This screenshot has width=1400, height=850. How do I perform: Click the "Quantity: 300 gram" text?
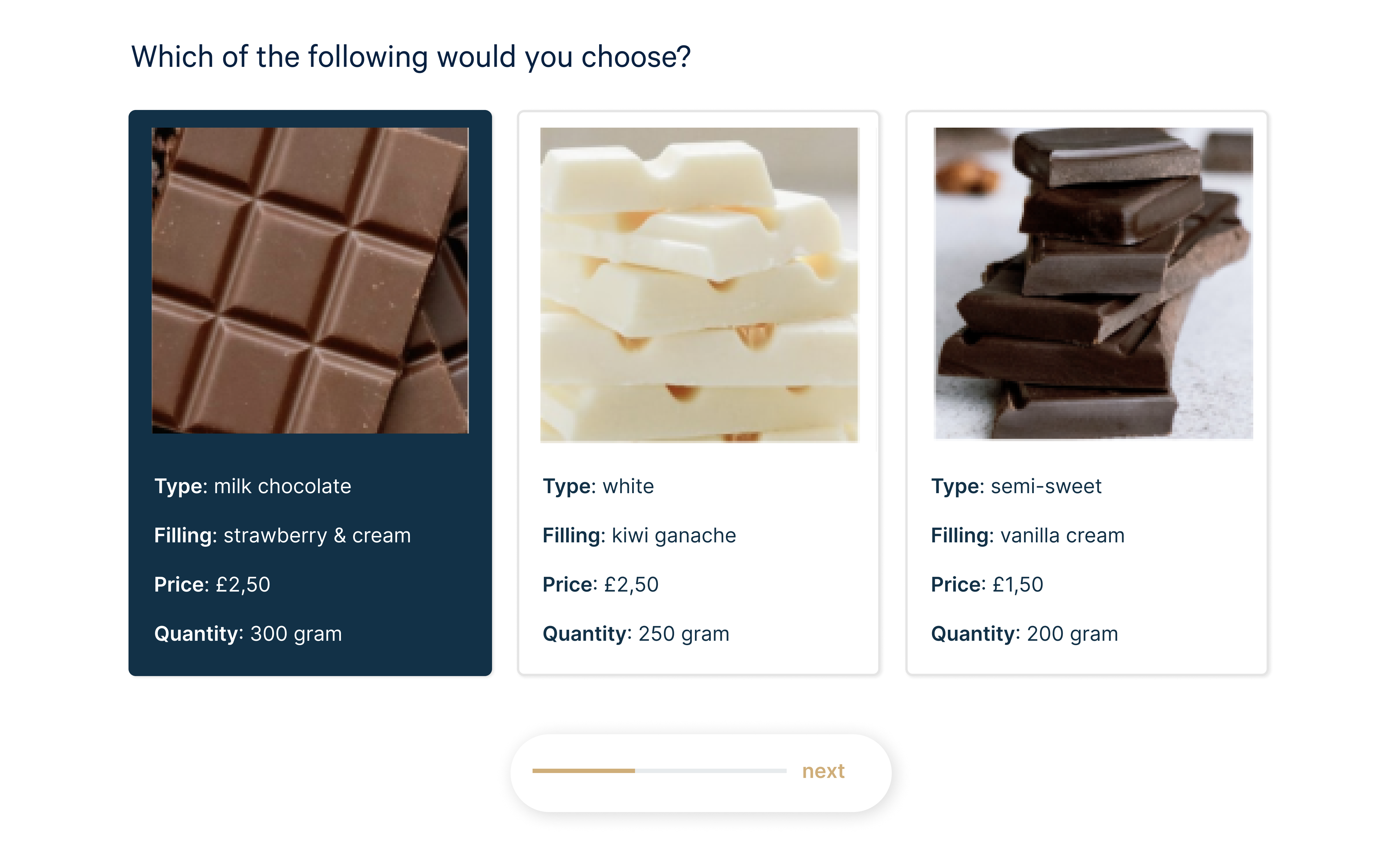point(248,634)
